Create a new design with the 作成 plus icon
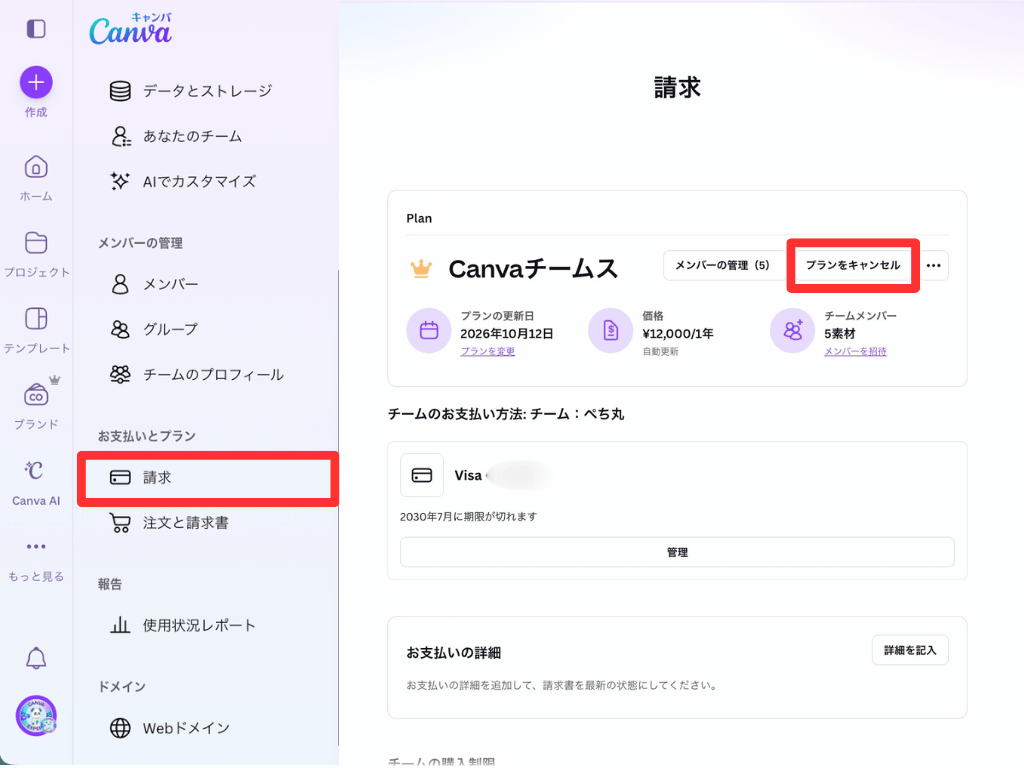 click(35, 80)
